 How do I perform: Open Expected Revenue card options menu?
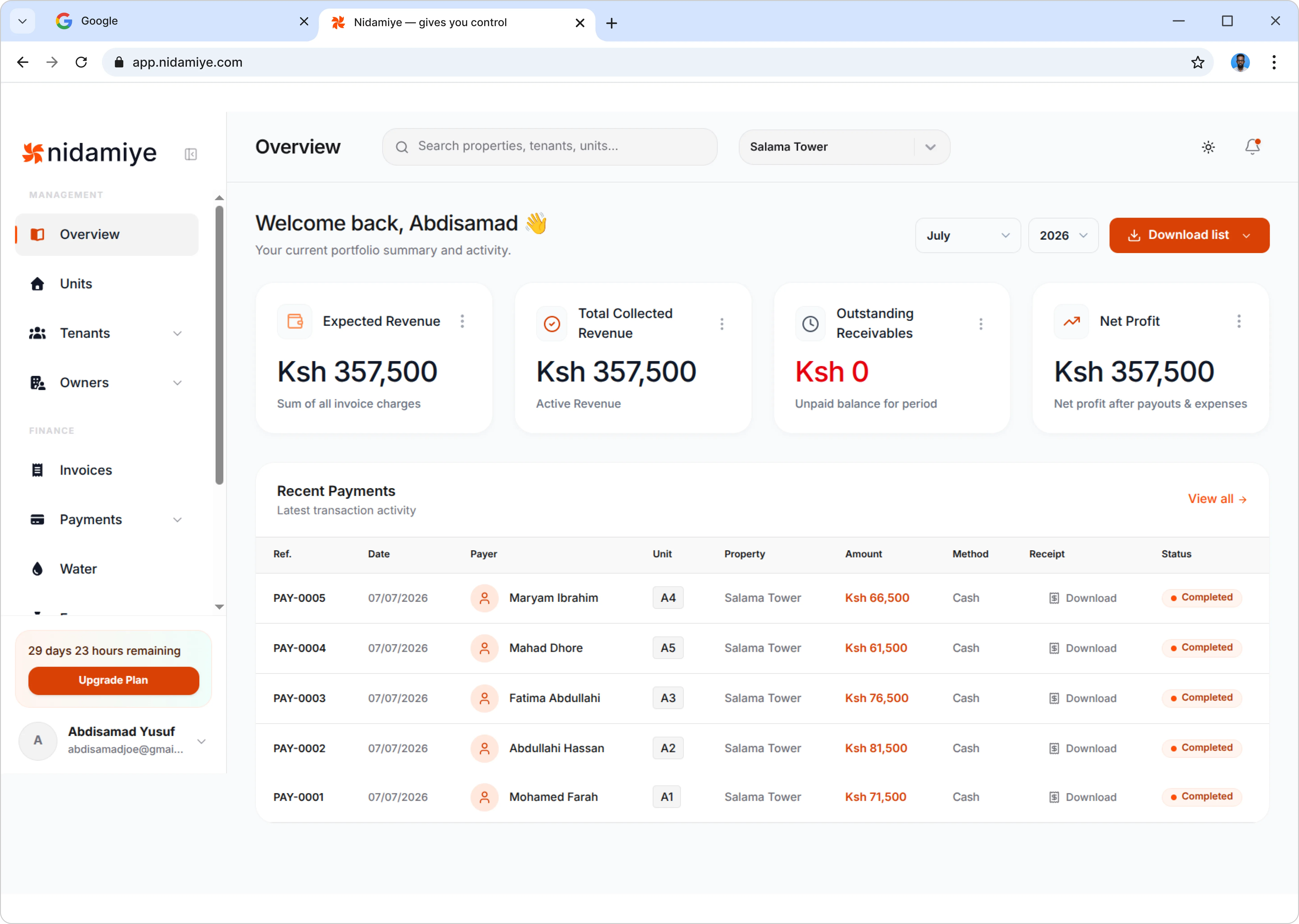[462, 322]
